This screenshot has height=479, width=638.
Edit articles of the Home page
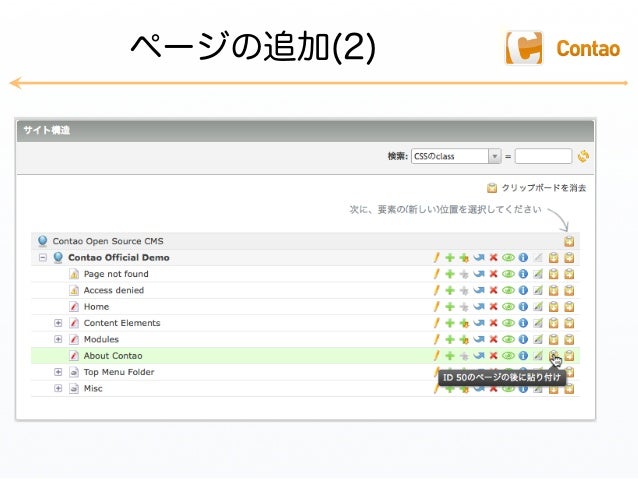pyautogui.click(x=538, y=306)
